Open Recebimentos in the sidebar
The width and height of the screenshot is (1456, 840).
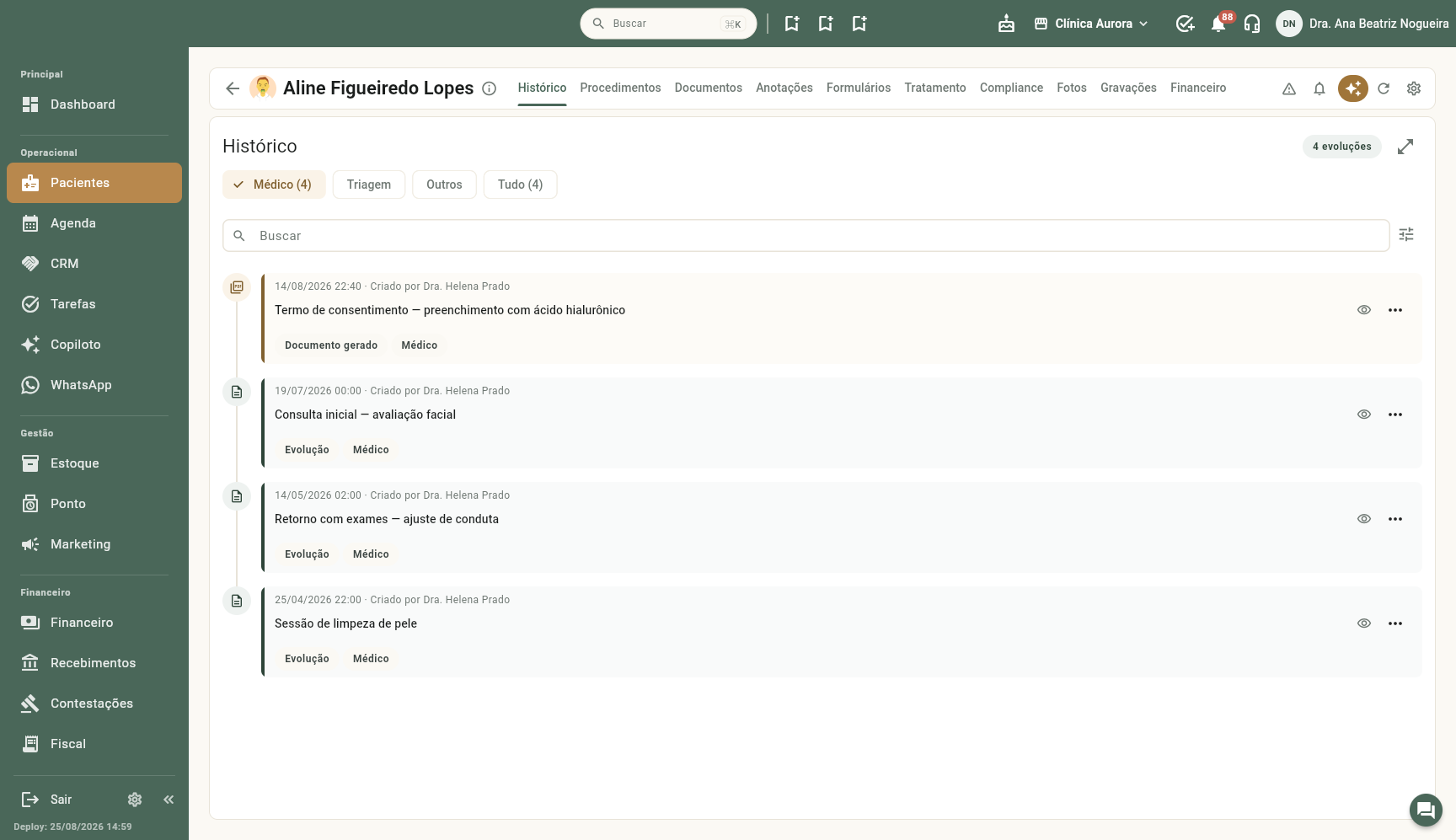click(94, 663)
